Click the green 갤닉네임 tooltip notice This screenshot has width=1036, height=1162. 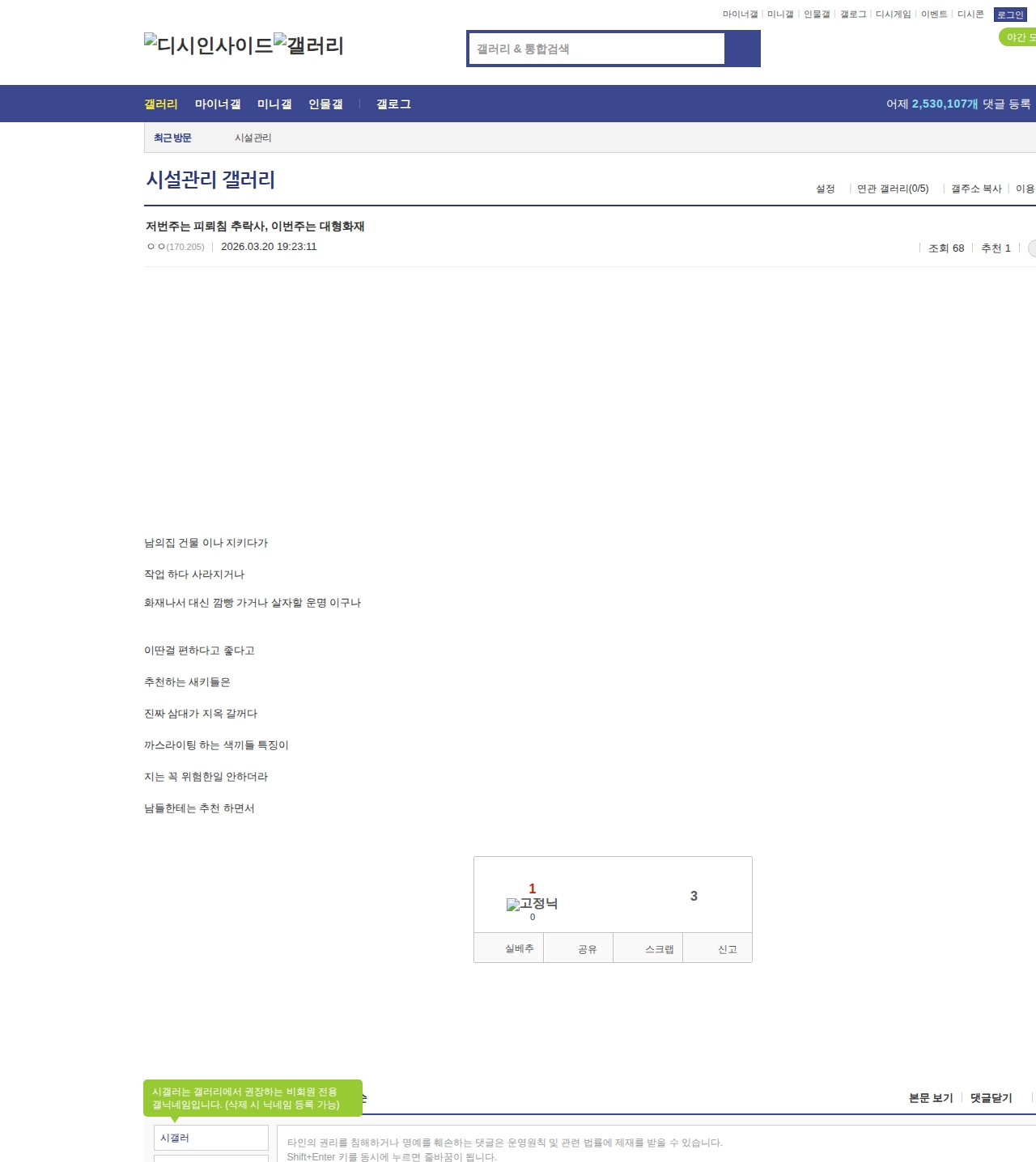(x=253, y=1098)
